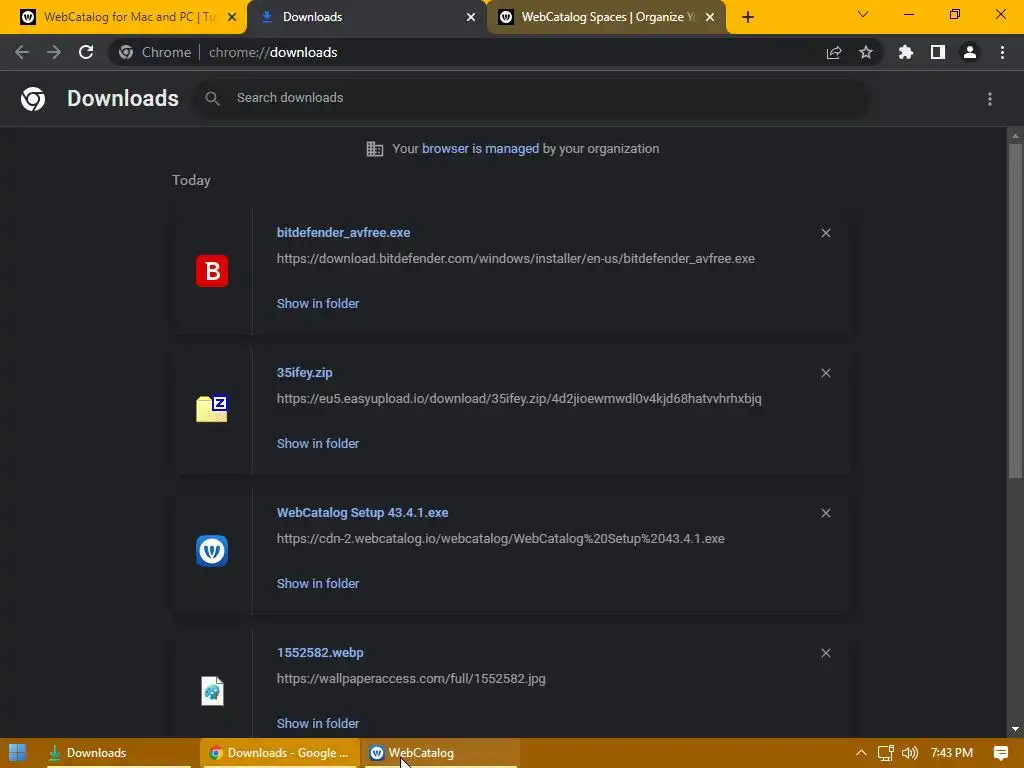Viewport: 1024px width, 768px height.
Task: Go back with the browser back arrow
Action: click(x=22, y=52)
